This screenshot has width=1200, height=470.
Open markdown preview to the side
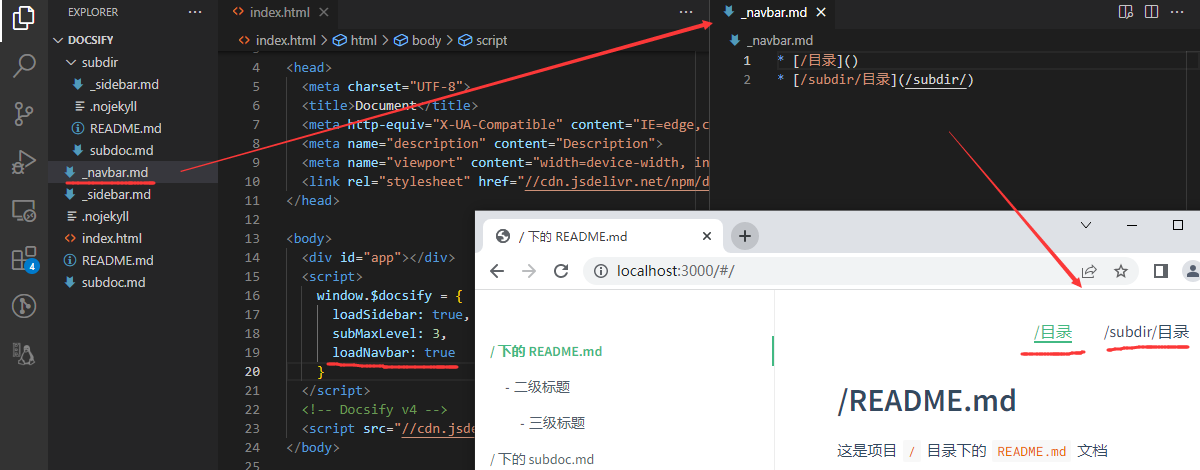1126,12
